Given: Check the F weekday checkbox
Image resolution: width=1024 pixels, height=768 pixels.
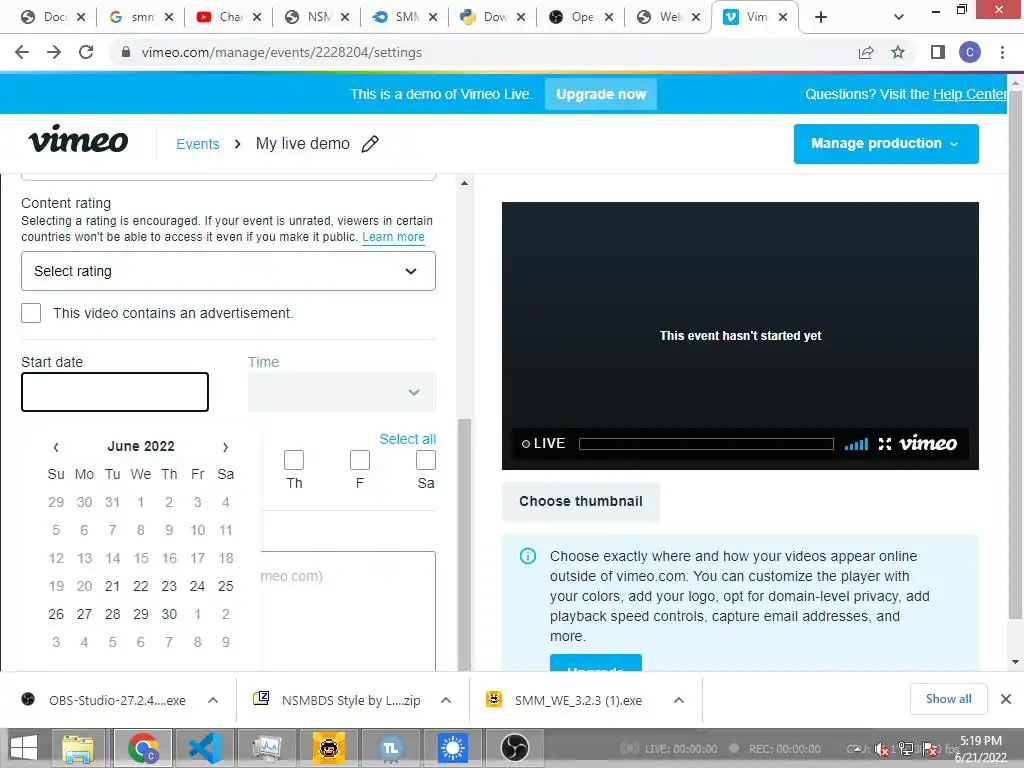Looking at the screenshot, I should tap(360, 460).
